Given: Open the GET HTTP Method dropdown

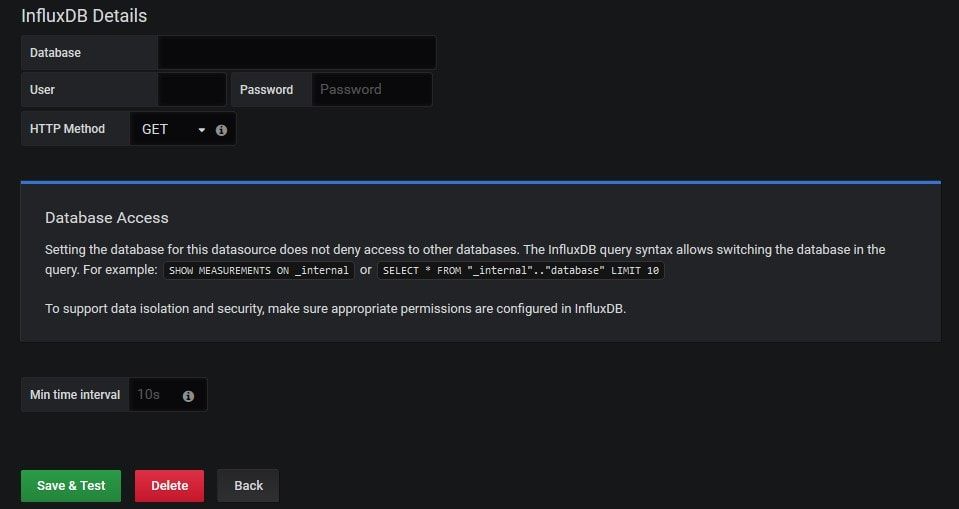Looking at the screenshot, I should 174,129.
